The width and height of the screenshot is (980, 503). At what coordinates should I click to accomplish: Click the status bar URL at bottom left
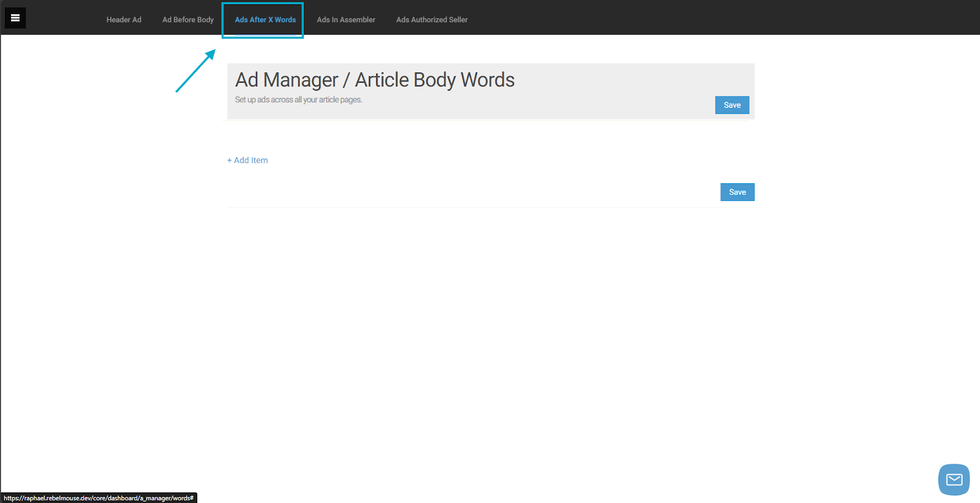tap(98, 497)
